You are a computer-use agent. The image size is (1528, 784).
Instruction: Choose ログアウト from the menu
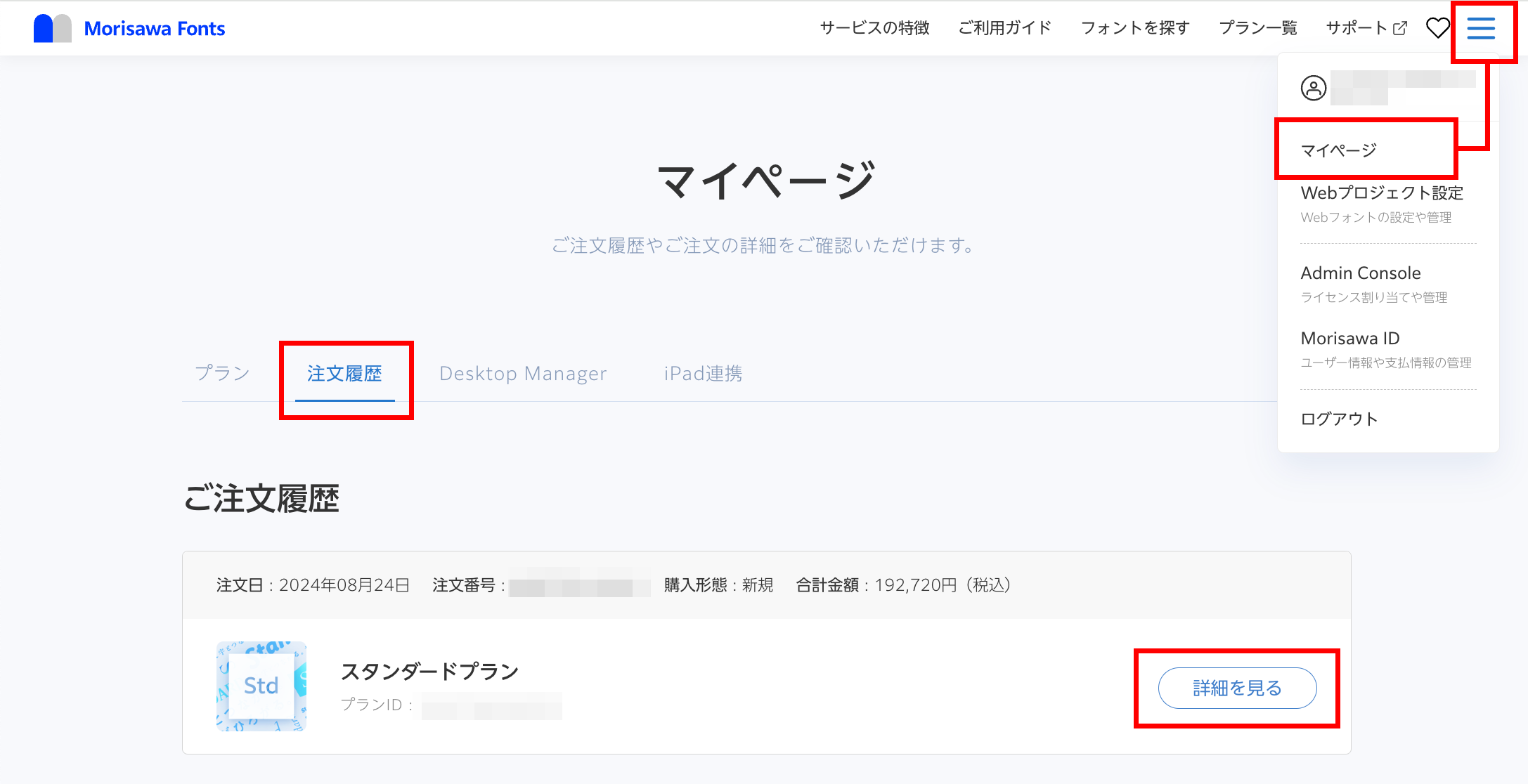tap(1339, 419)
